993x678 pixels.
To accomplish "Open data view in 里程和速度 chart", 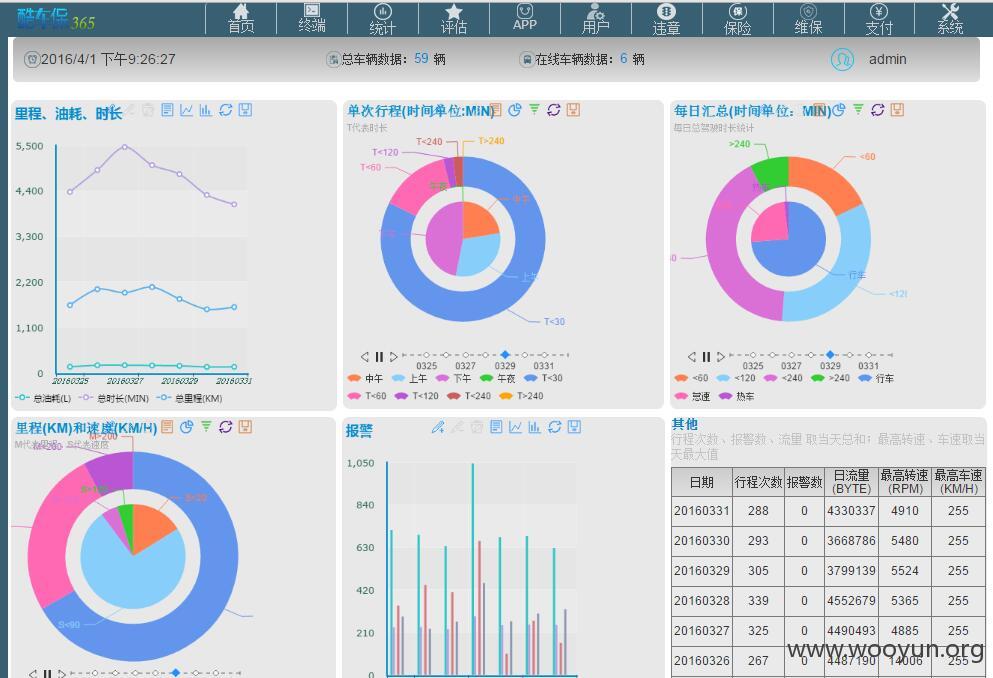I will (x=167, y=427).
